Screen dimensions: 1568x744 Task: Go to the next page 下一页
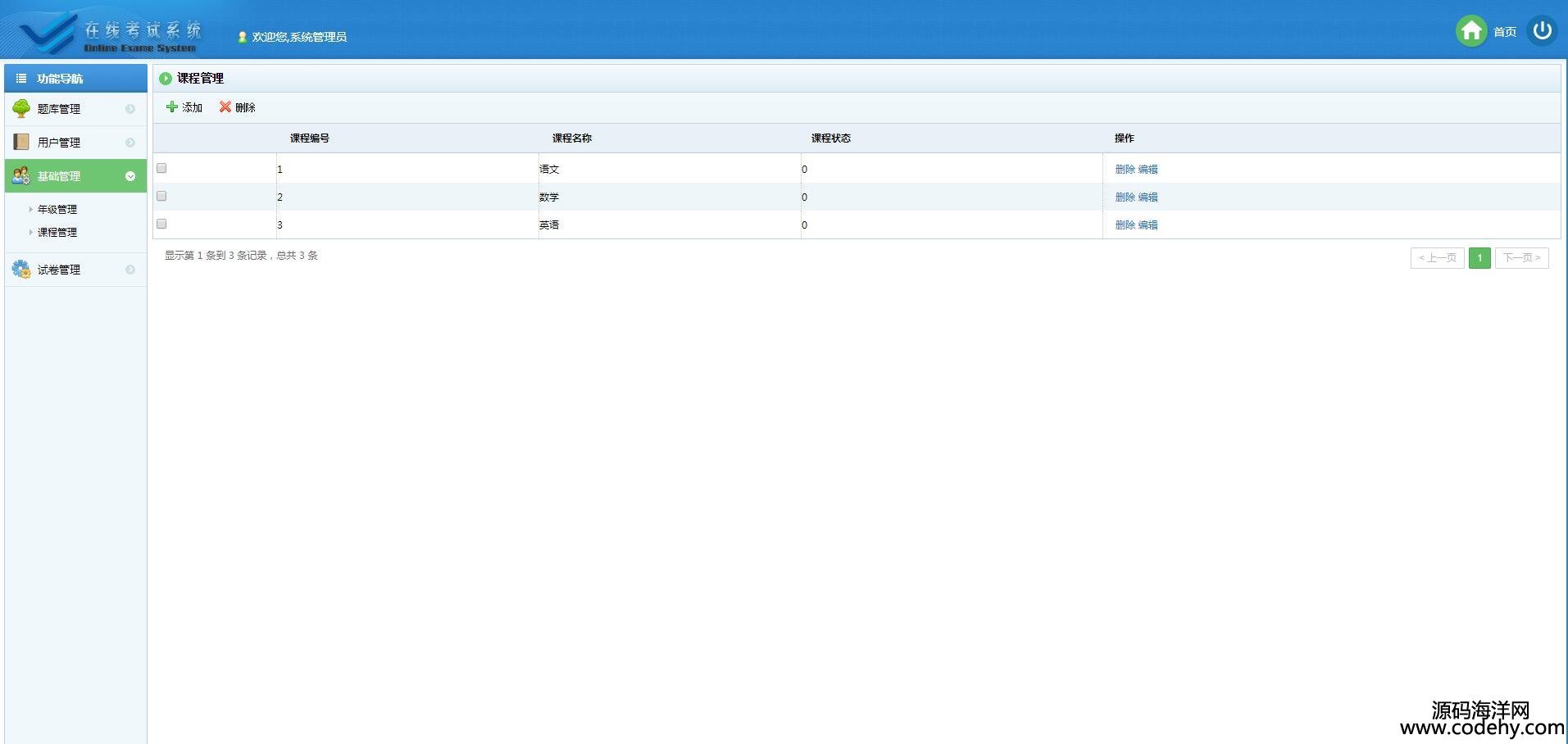(1521, 258)
